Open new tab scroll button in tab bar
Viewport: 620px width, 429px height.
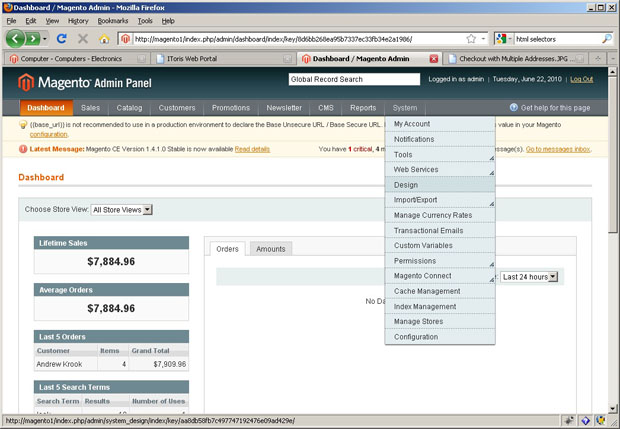(x=598, y=59)
